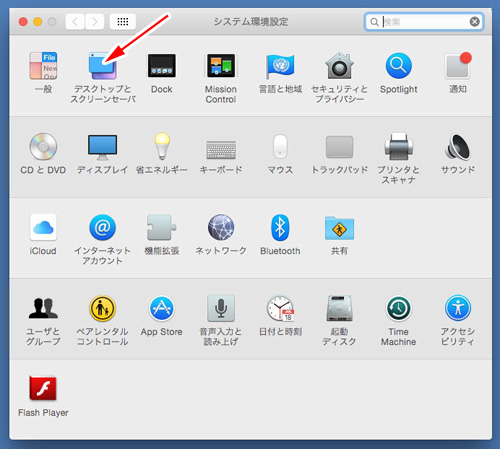Close the システム環境設定 window

[23, 22]
